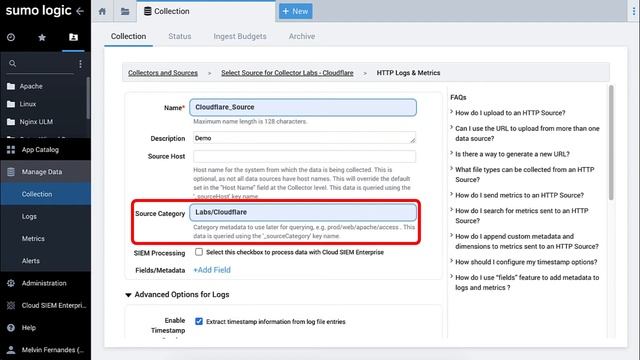Image resolution: width=640 pixels, height=360 pixels.
Task: Show recent items clock icon
Action: pyautogui.click(x=11, y=38)
